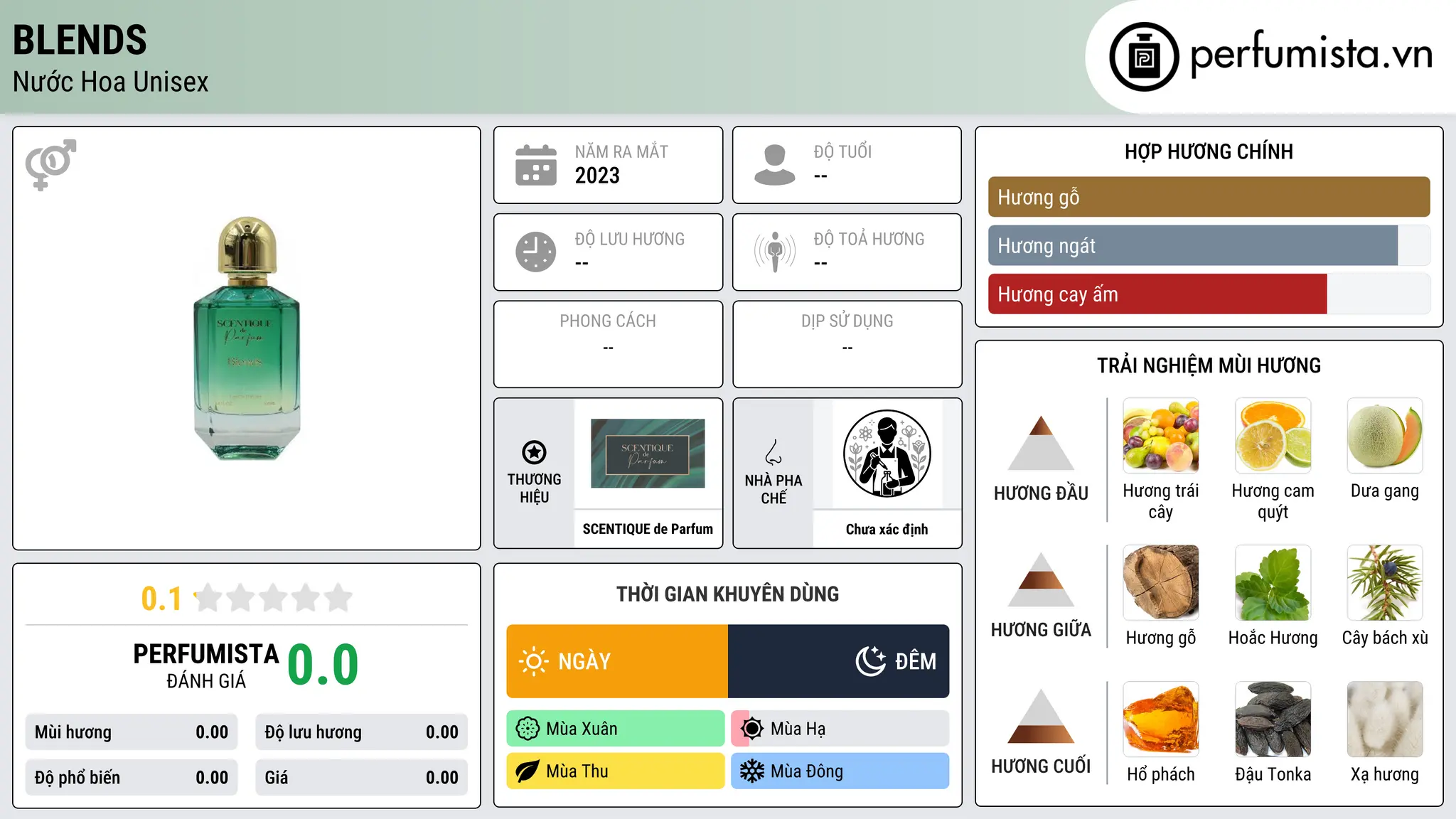1456x819 pixels.
Task: Open the Dưa gang melon image
Action: (1385, 436)
